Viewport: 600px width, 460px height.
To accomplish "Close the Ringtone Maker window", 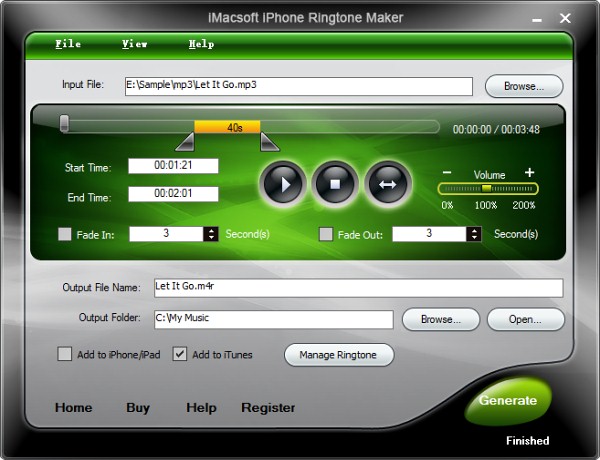I will (565, 18).
